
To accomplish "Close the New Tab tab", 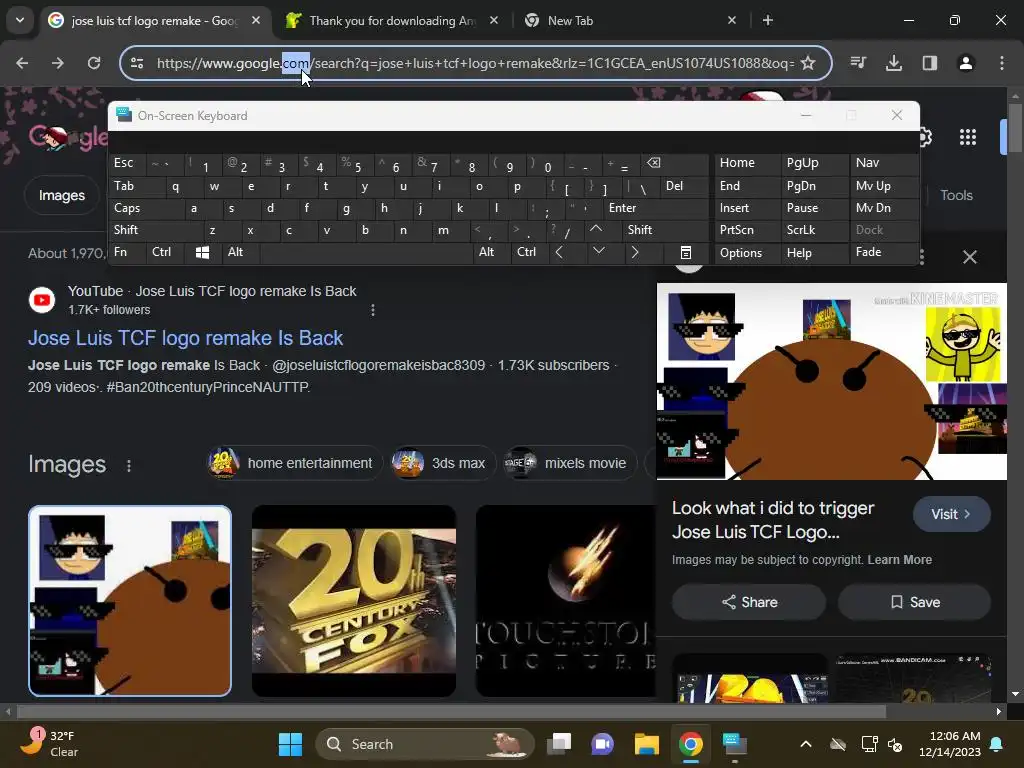I will coord(732,21).
